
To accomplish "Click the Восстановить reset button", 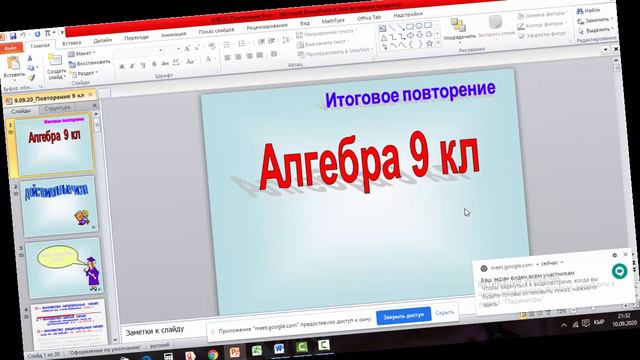I will tap(90, 63).
